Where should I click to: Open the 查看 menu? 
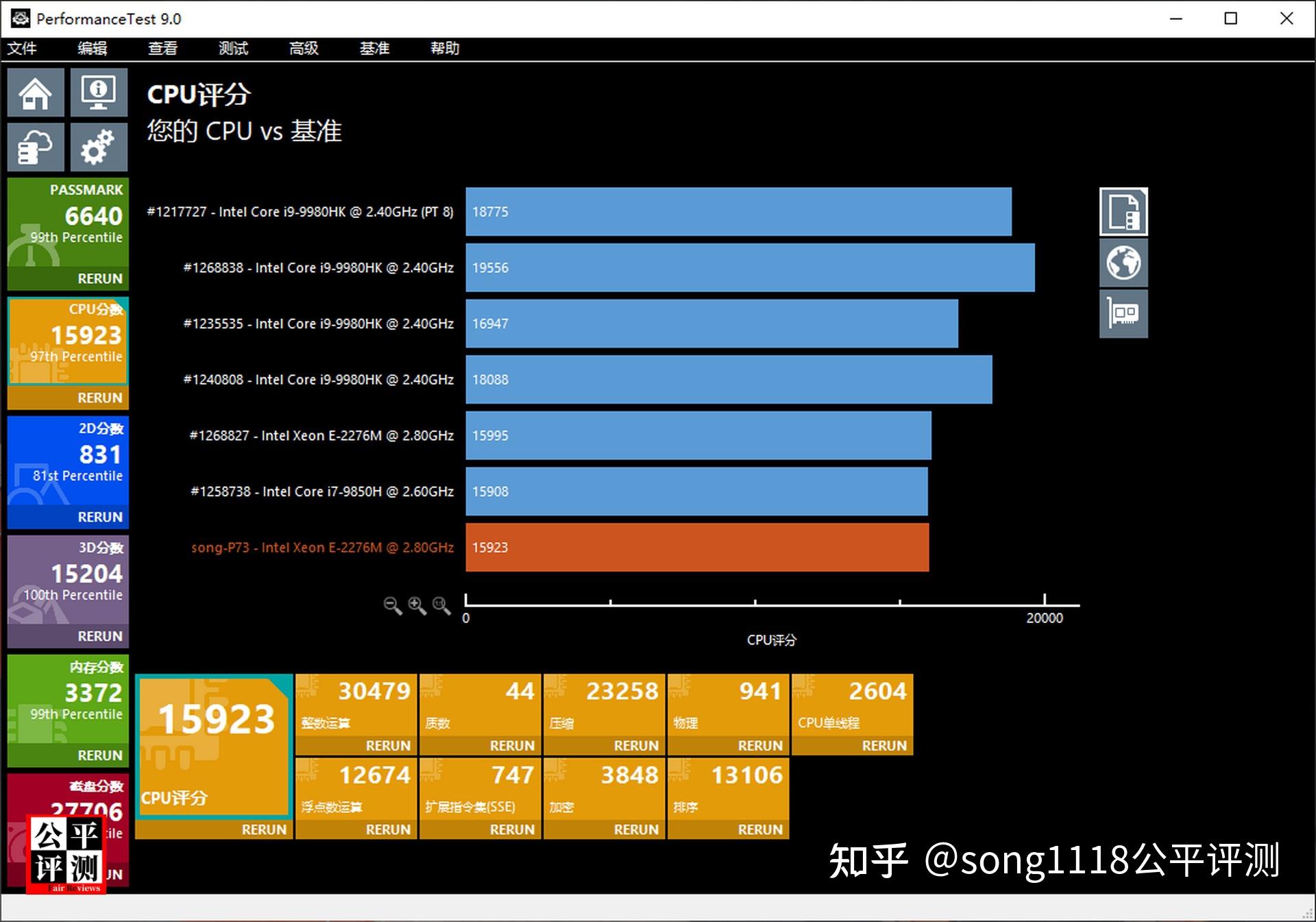[163, 48]
